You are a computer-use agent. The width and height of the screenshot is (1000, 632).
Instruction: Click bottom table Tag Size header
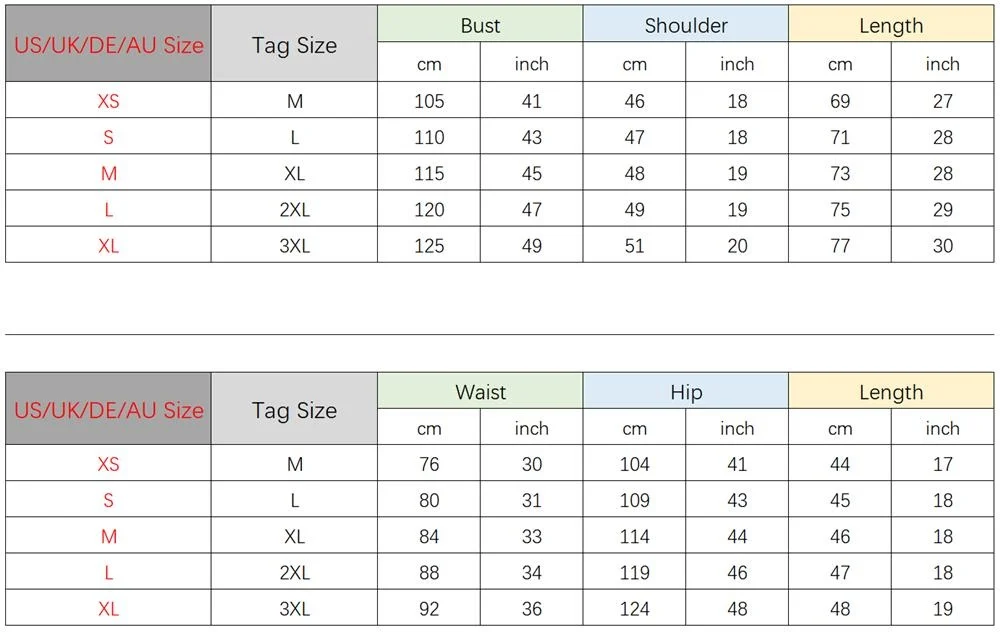pos(294,409)
